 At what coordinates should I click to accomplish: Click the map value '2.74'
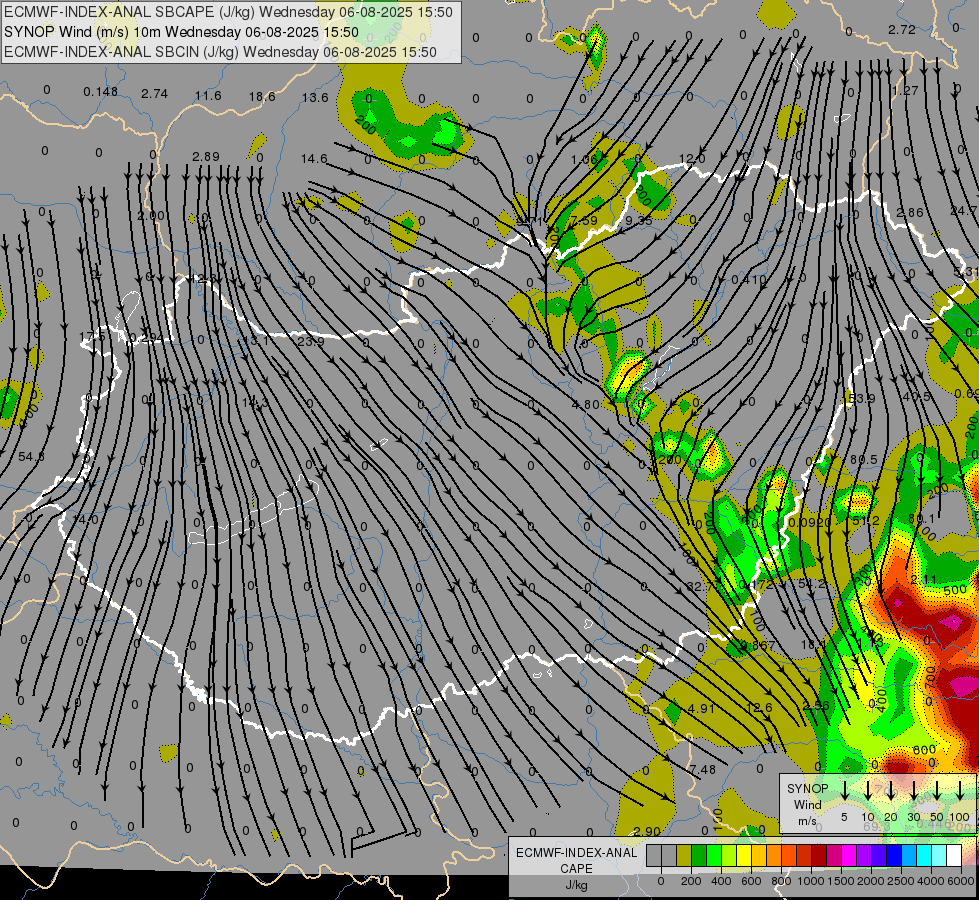[154, 94]
